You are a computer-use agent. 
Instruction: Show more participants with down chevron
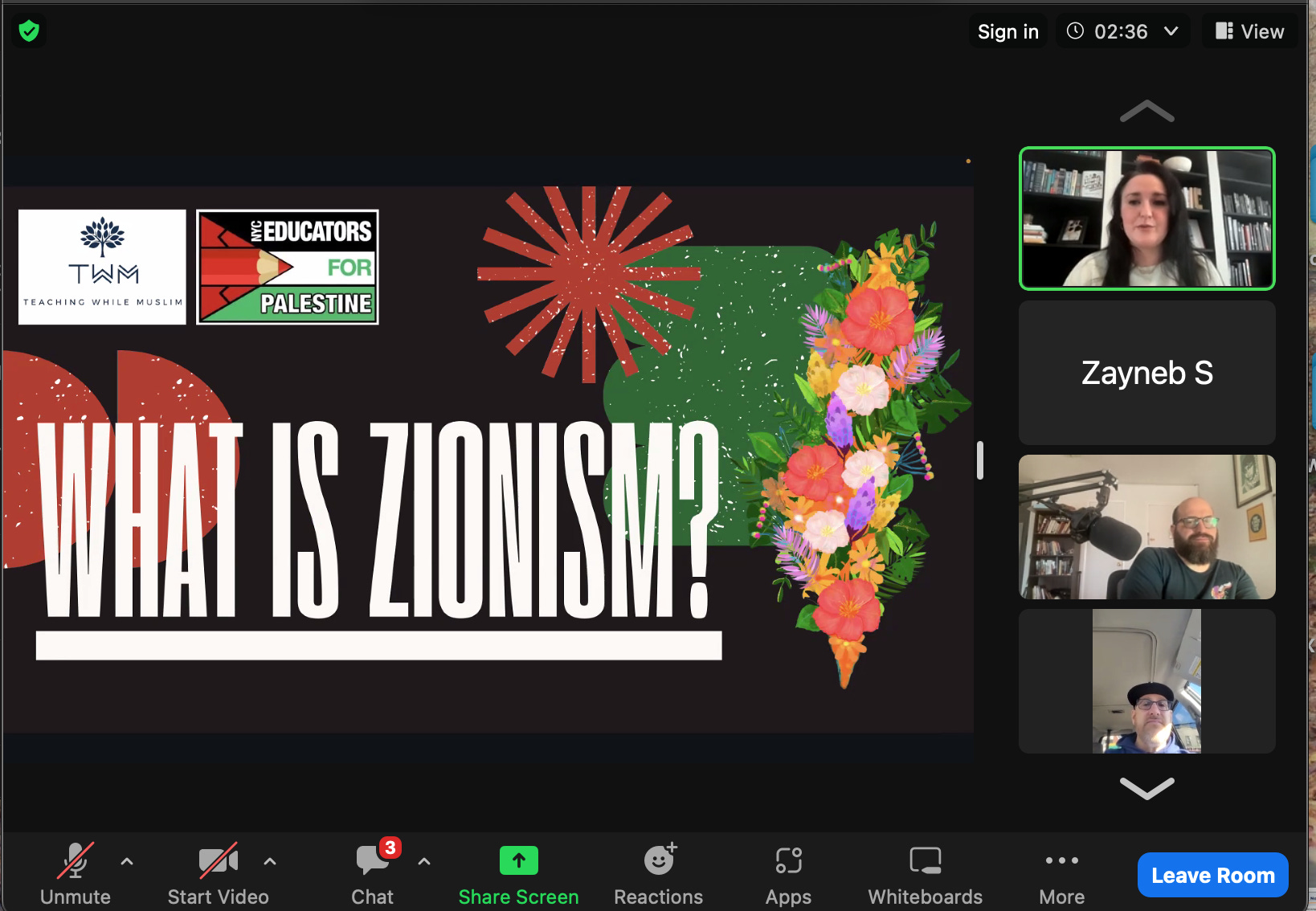(x=1147, y=788)
